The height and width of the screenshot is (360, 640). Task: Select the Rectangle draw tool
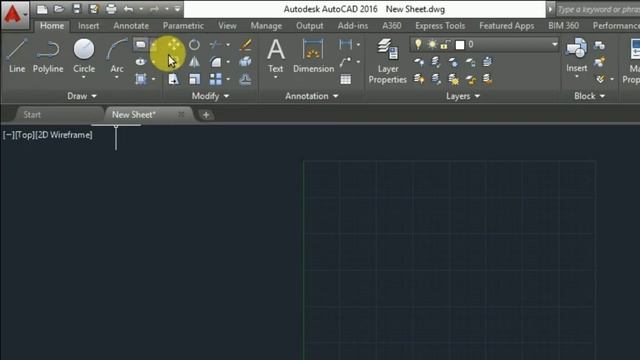tap(141, 44)
